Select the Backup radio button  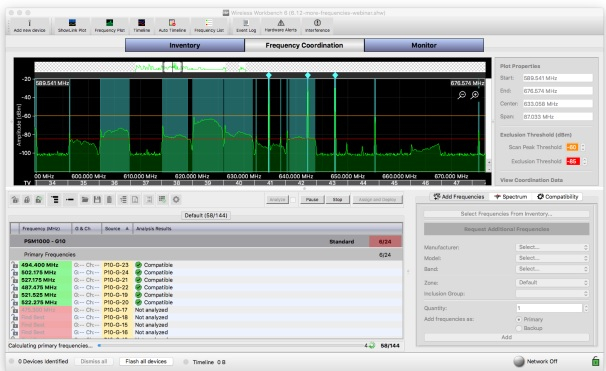click(519, 328)
